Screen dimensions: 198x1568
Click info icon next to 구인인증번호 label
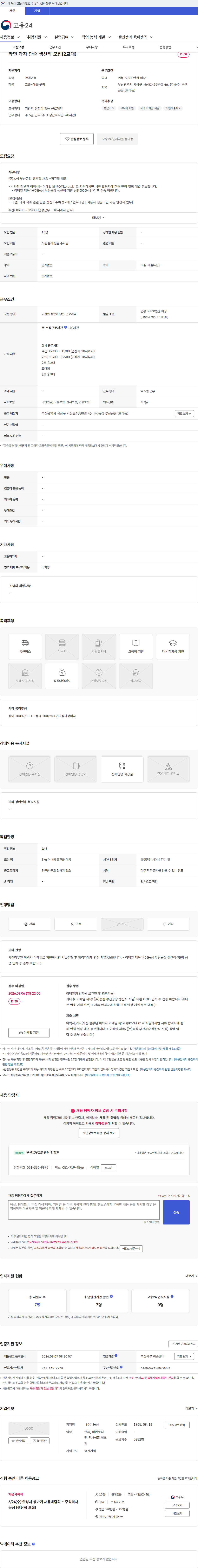[121, 1367]
